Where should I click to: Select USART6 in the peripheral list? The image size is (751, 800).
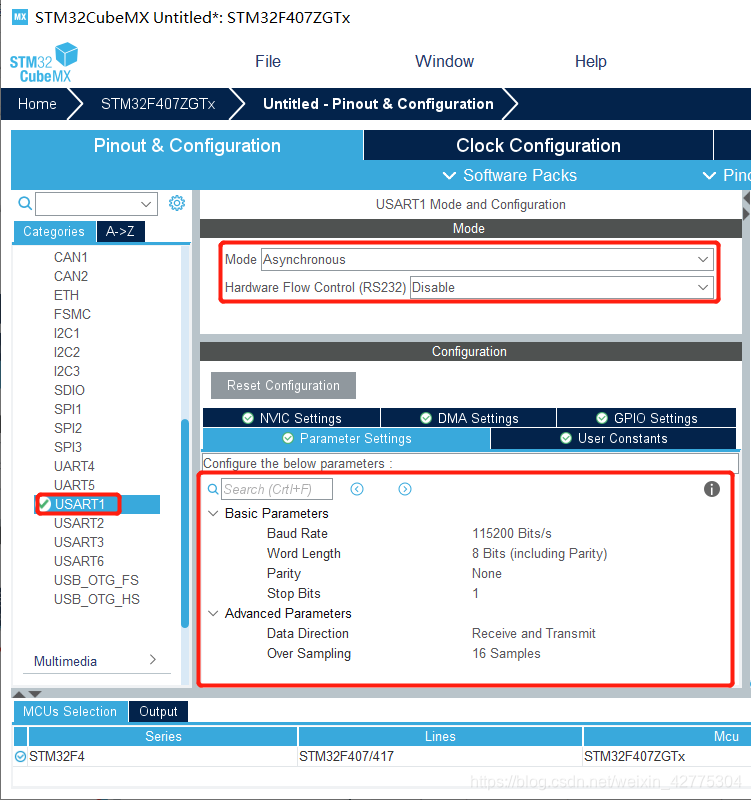point(79,561)
